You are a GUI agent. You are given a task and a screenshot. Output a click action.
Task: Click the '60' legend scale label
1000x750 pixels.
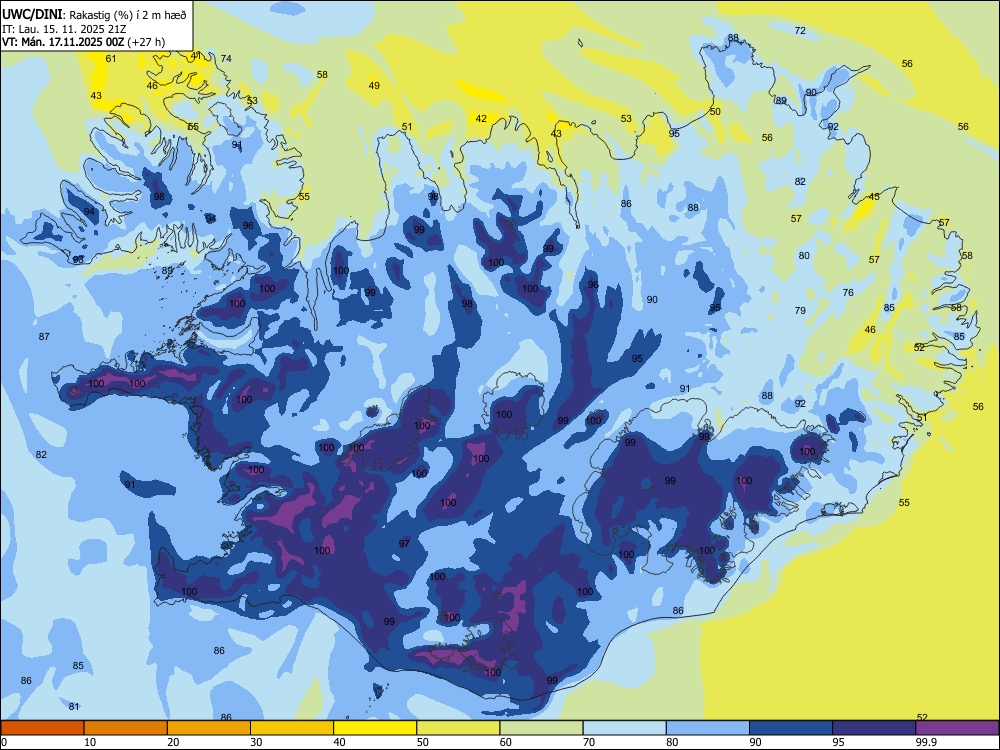coord(506,742)
